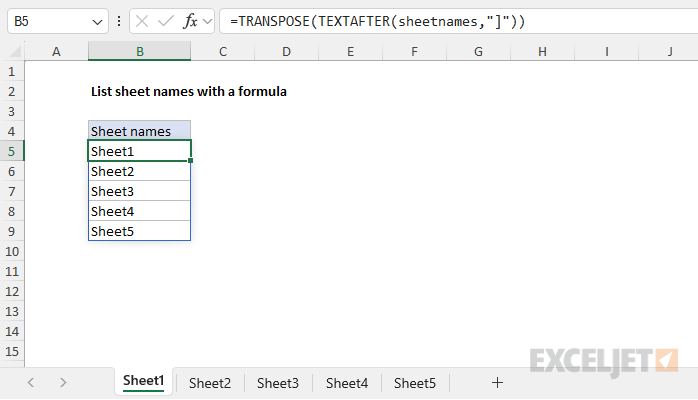The width and height of the screenshot is (698, 400).
Task: Select row 6 header
Action: [12, 172]
